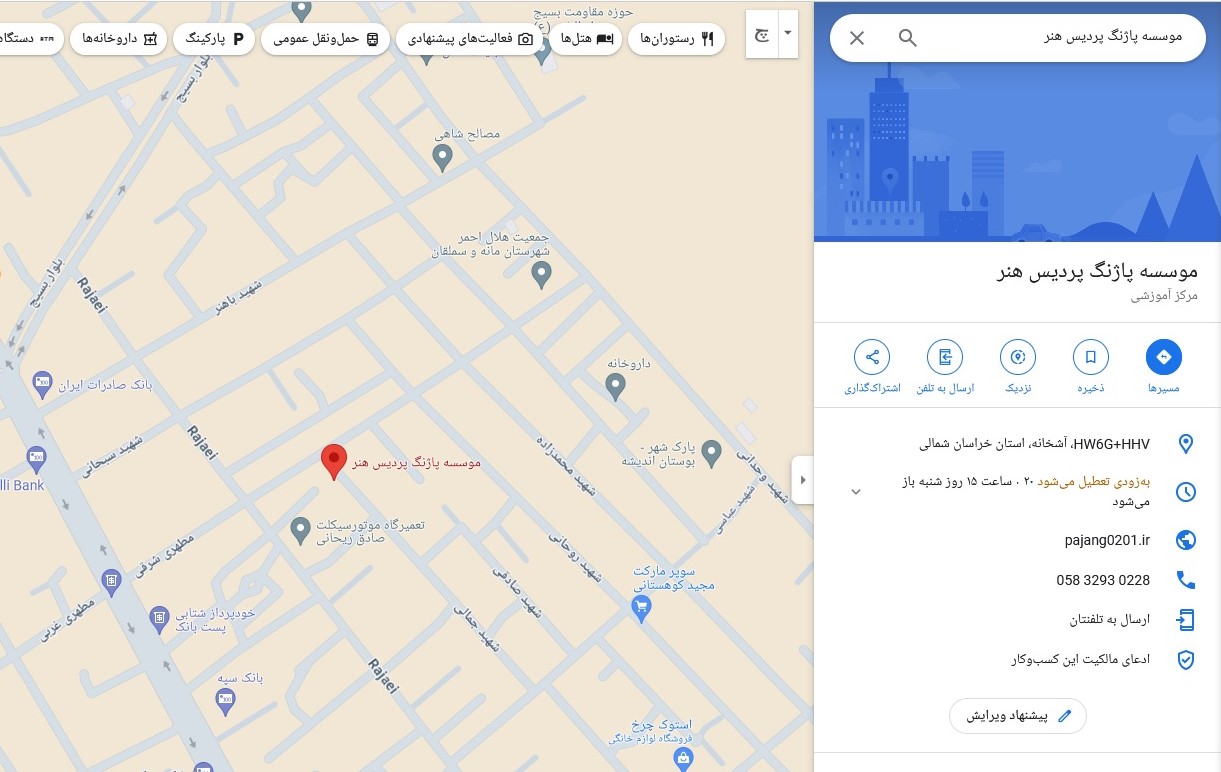Click the پیشنهاد ویرایش button
This screenshot has height=772, width=1221.
[x=1017, y=716]
